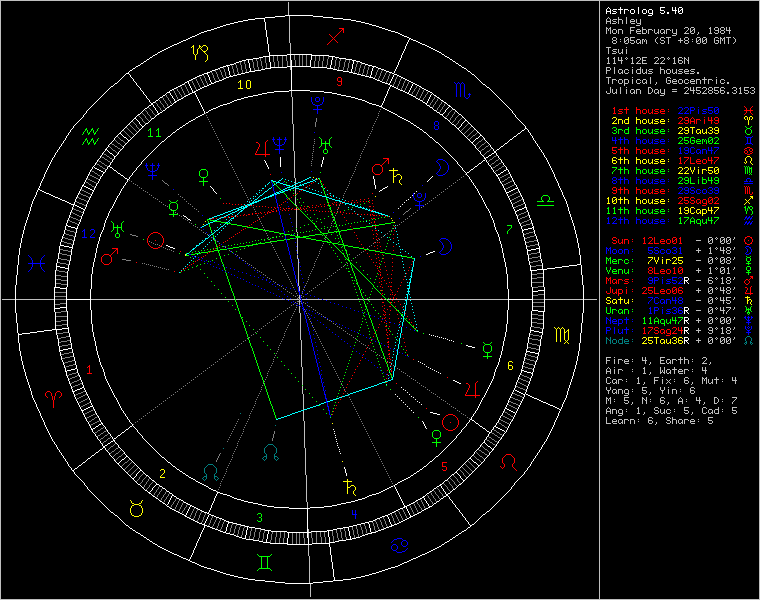Image resolution: width=760 pixels, height=600 pixels.
Task: Select the Node symbol ending the Node row
Action: (x=748, y=341)
